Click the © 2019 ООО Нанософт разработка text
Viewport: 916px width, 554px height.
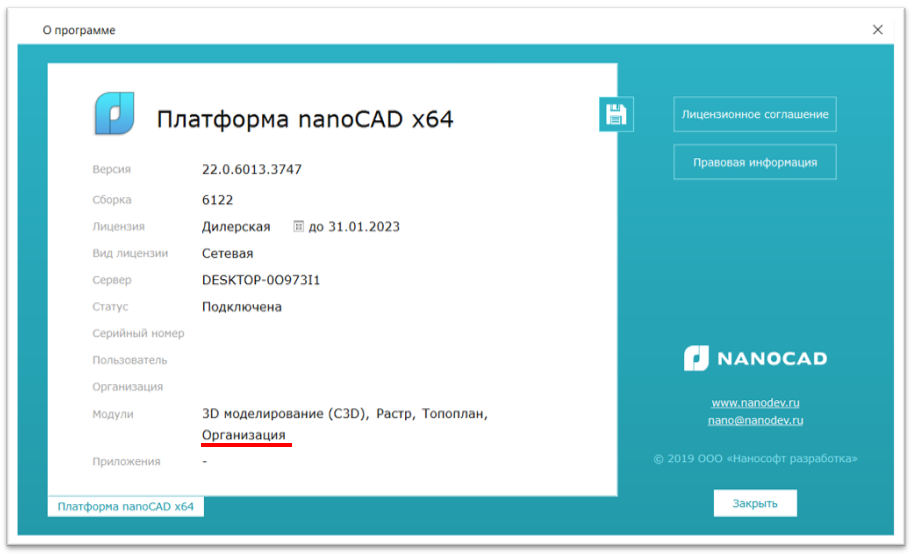[755, 459]
